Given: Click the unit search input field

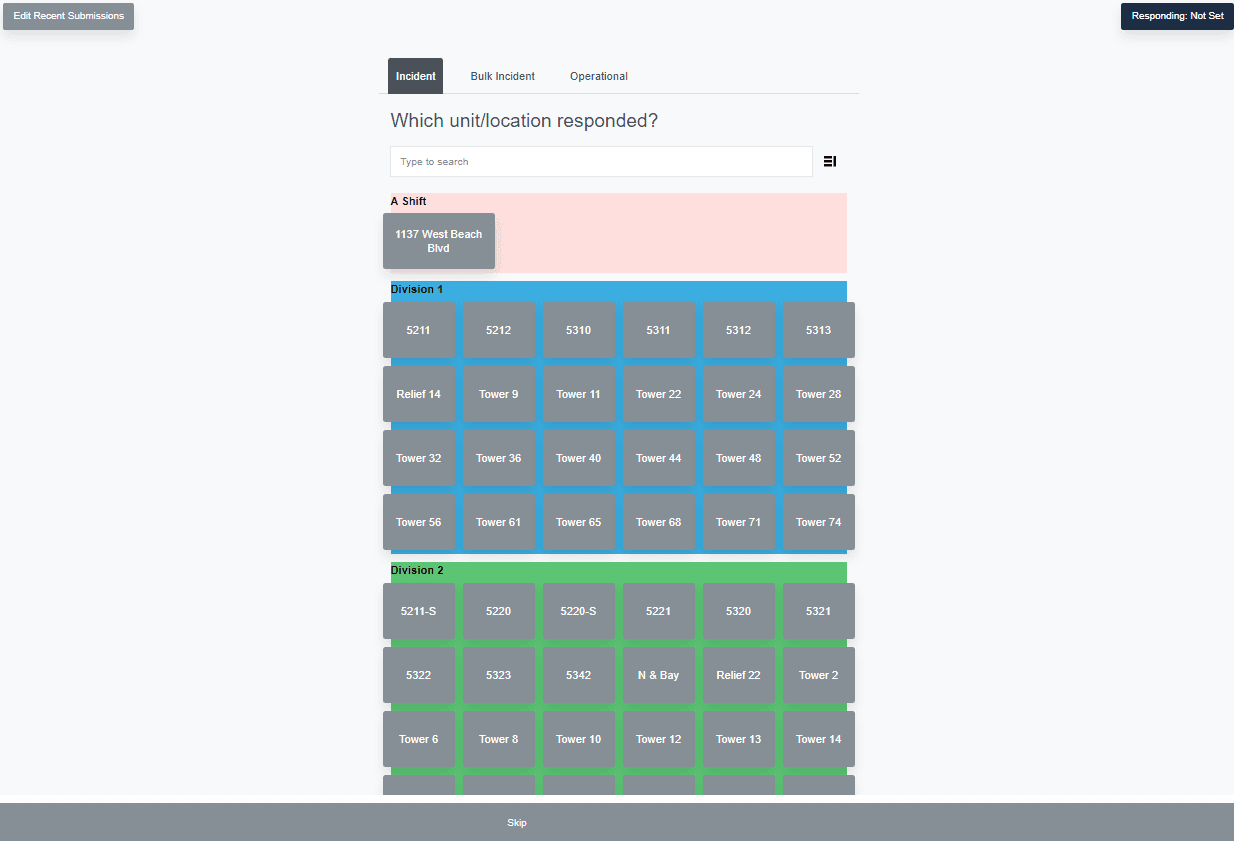Looking at the screenshot, I should [600, 162].
